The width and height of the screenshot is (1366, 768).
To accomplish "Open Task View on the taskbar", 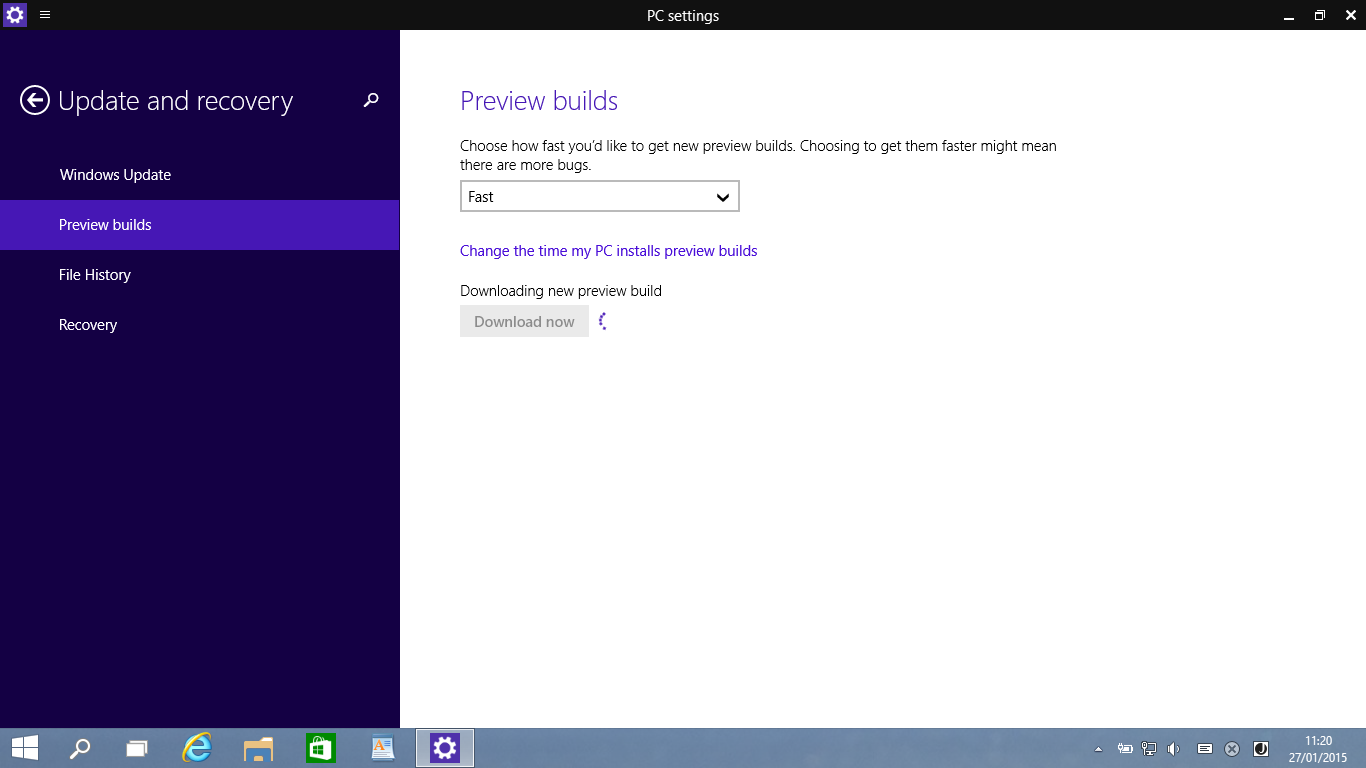I will (x=137, y=748).
